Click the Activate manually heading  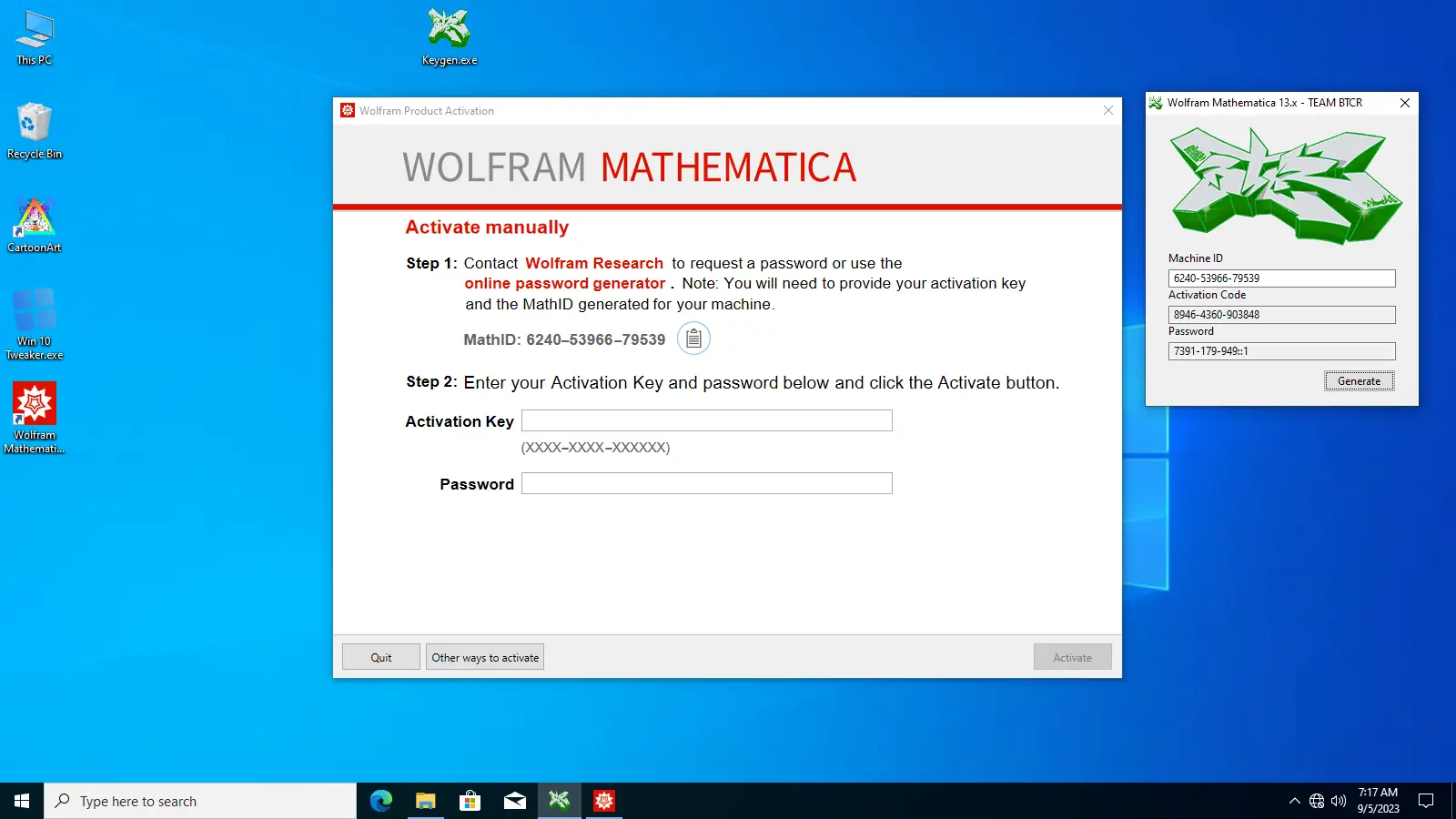tap(487, 227)
